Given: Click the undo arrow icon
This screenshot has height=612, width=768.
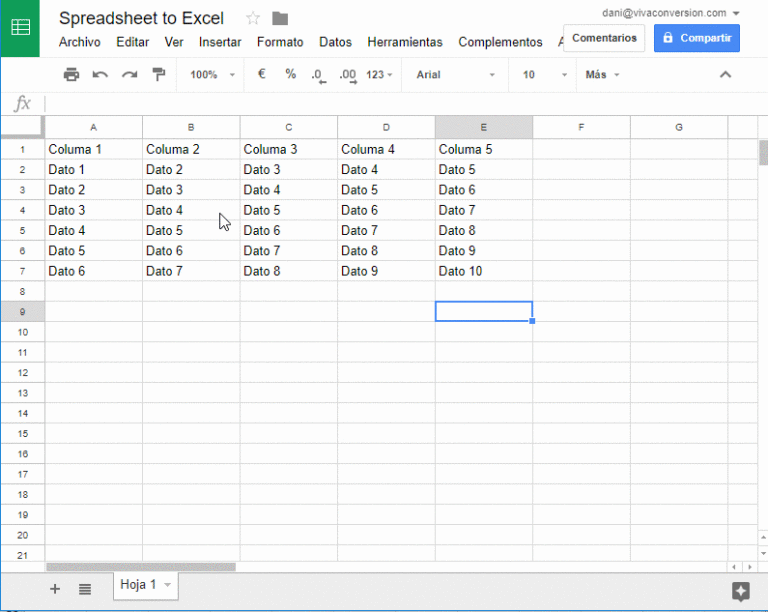Looking at the screenshot, I should [100, 75].
